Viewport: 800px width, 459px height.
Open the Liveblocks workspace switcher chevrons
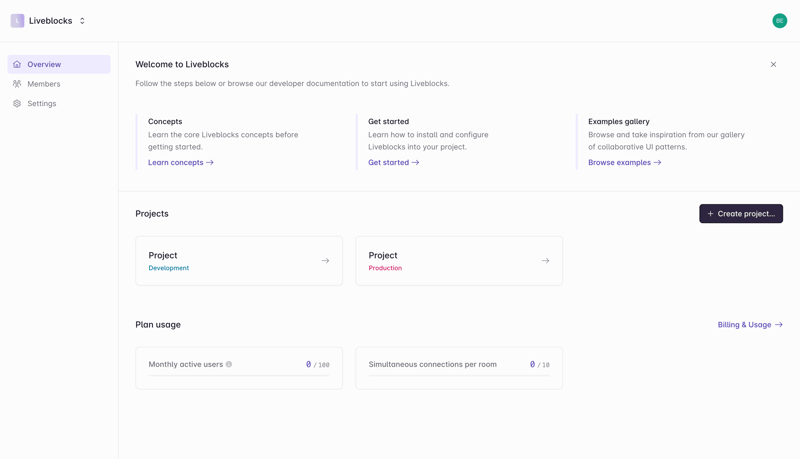tap(82, 21)
